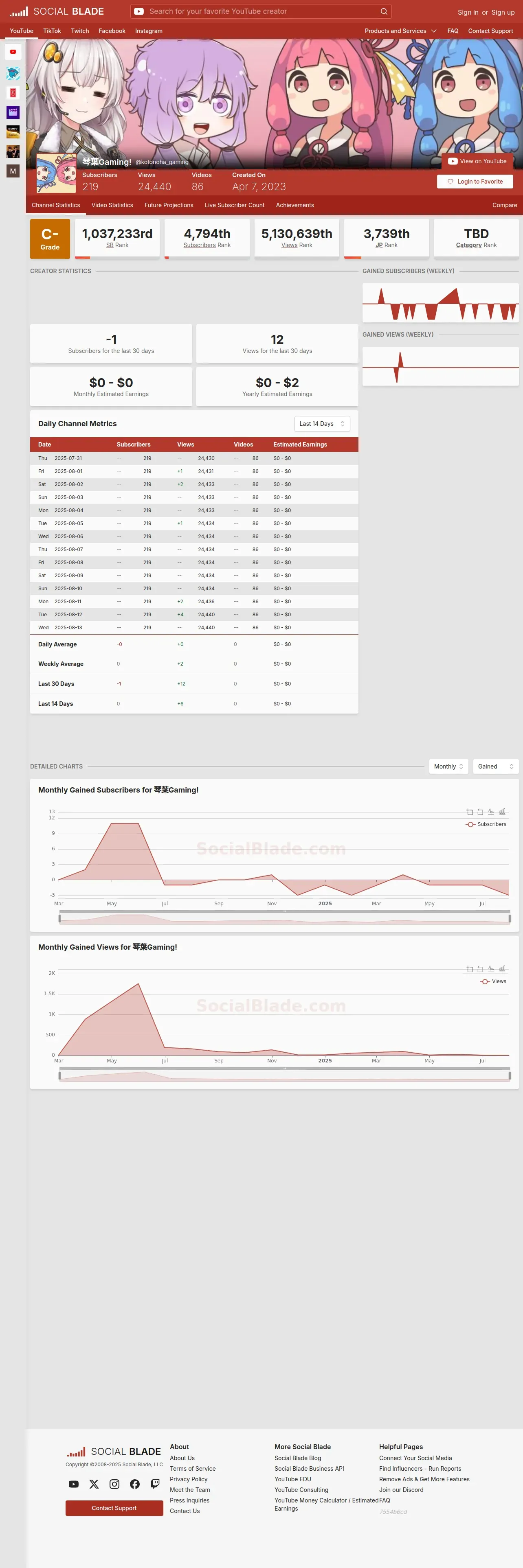The image size is (523, 1568).
Task: Click the 1,037,233rd SB Rank card
Action: [117, 239]
